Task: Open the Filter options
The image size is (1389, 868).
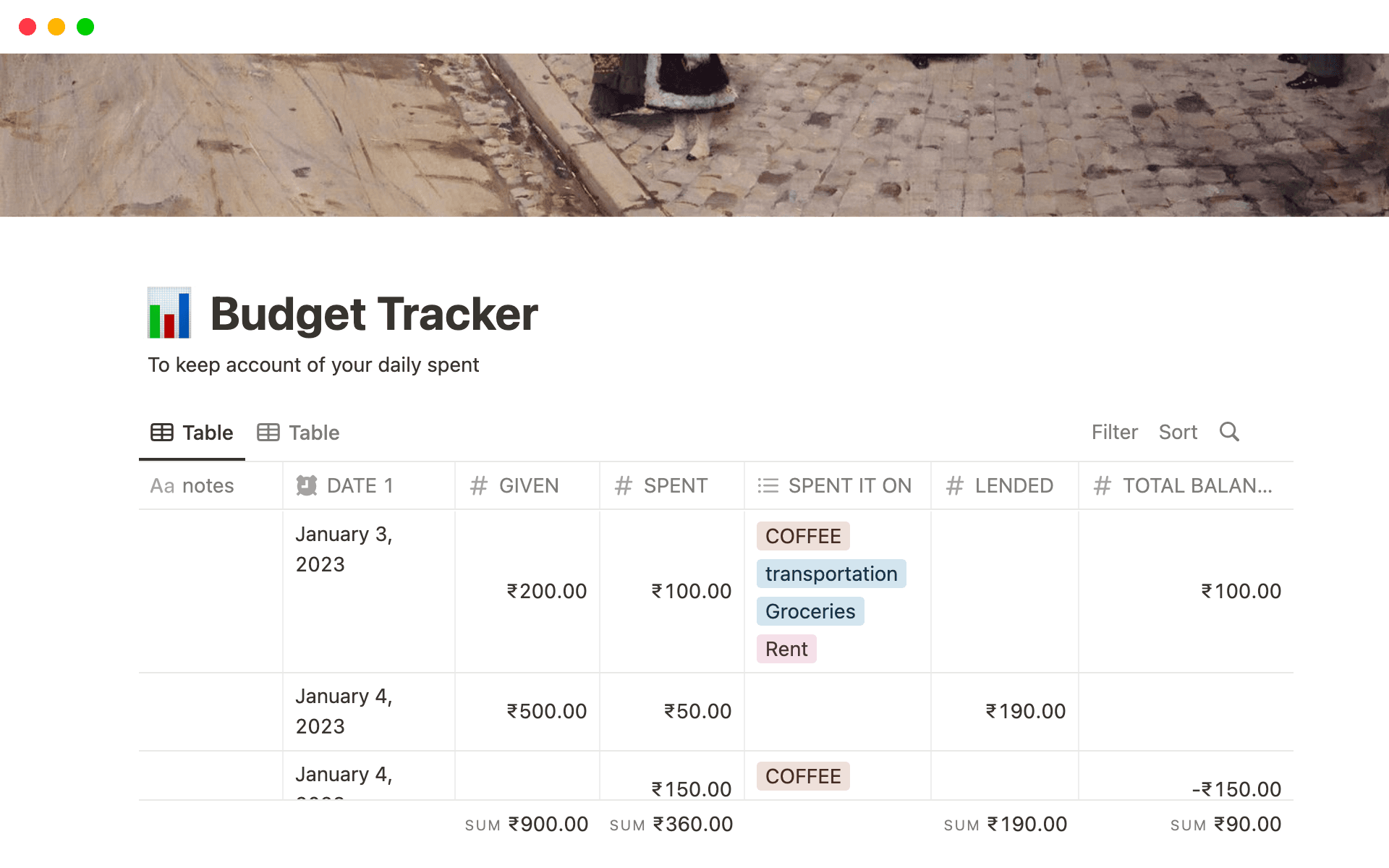Action: tap(1114, 432)
